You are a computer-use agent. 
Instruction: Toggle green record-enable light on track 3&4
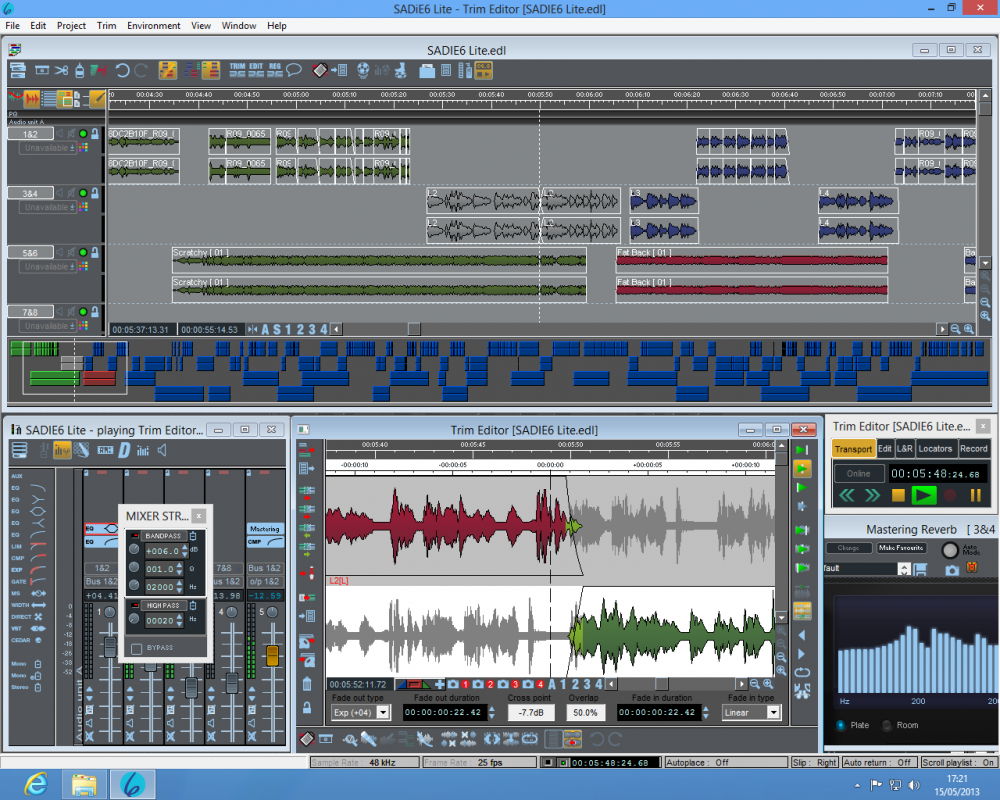point(83,193)
